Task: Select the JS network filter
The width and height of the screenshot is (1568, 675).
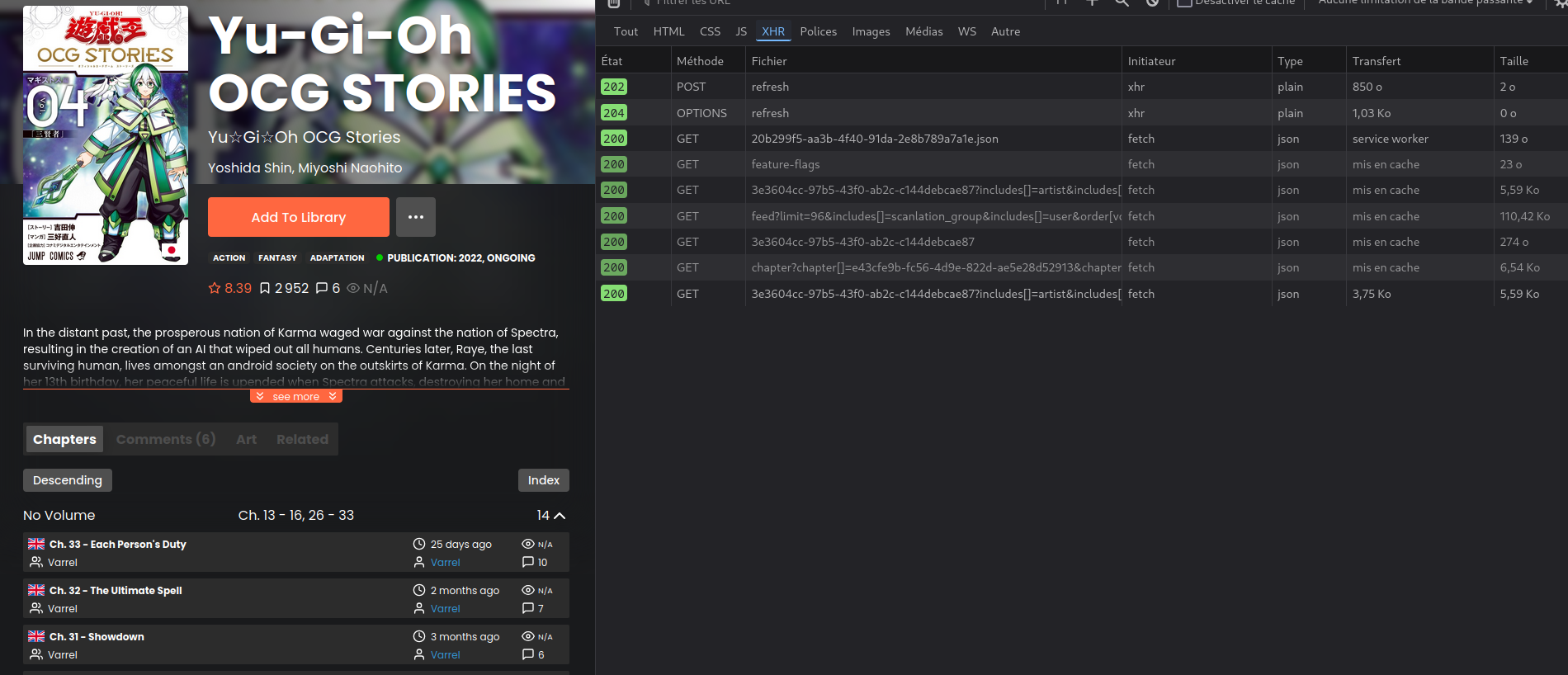Action: 741,31
